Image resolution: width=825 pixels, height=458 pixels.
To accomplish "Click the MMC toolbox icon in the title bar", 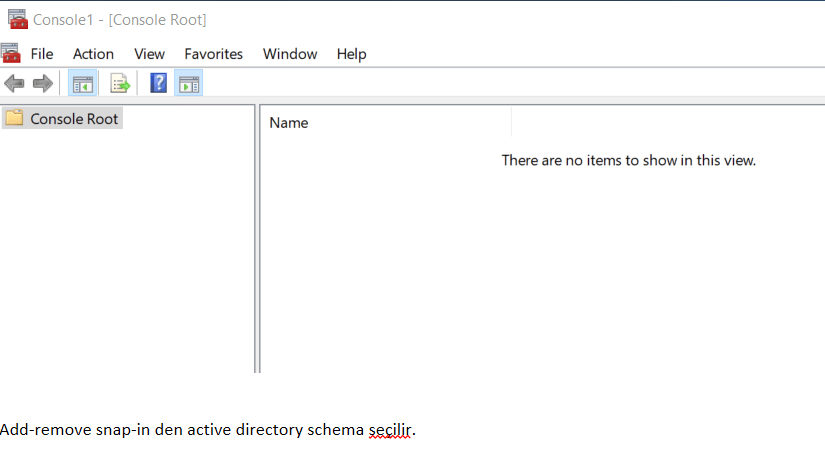I will tap(16, 19).
